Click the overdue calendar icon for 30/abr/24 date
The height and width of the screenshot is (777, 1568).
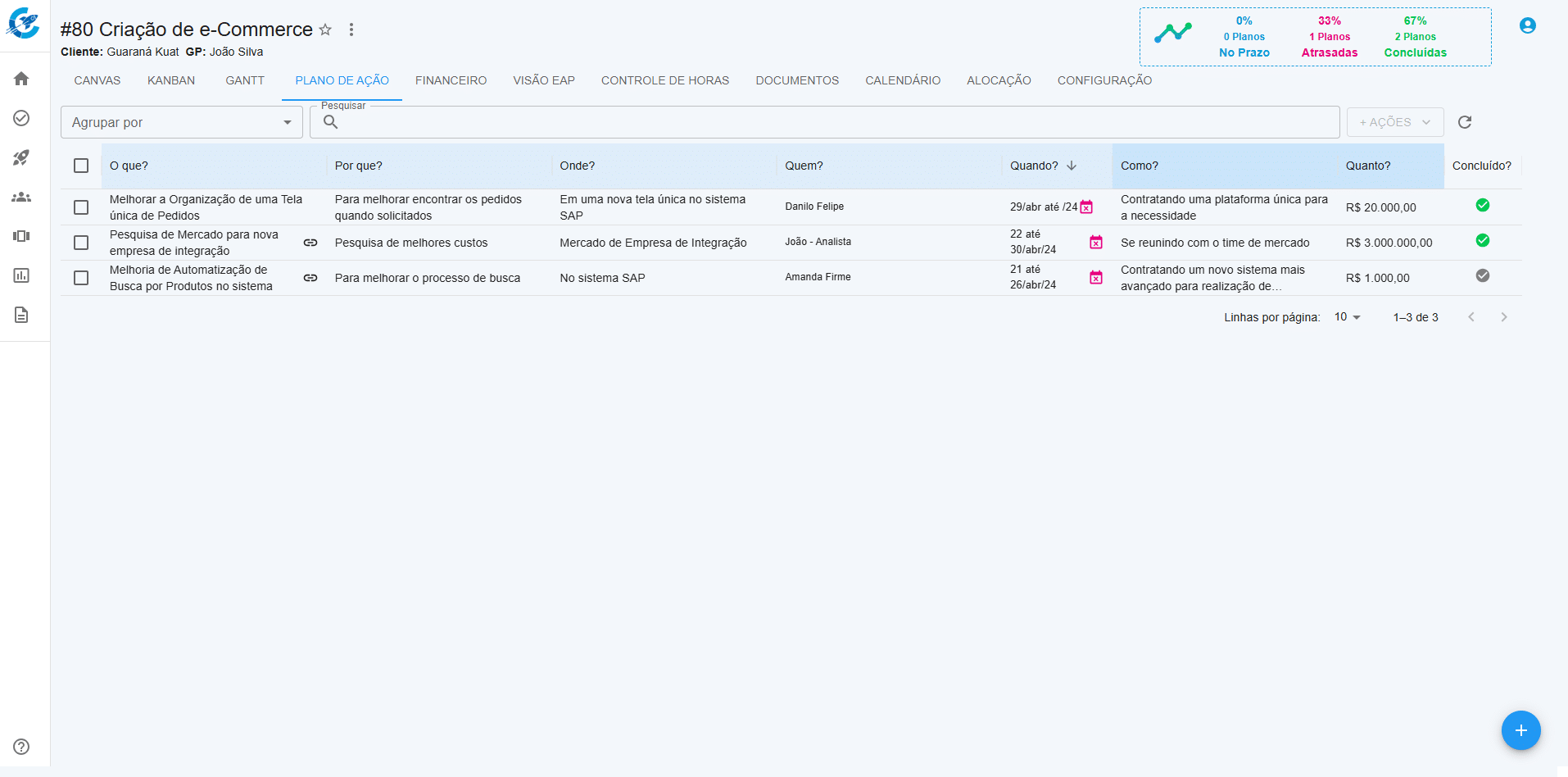1096,243
